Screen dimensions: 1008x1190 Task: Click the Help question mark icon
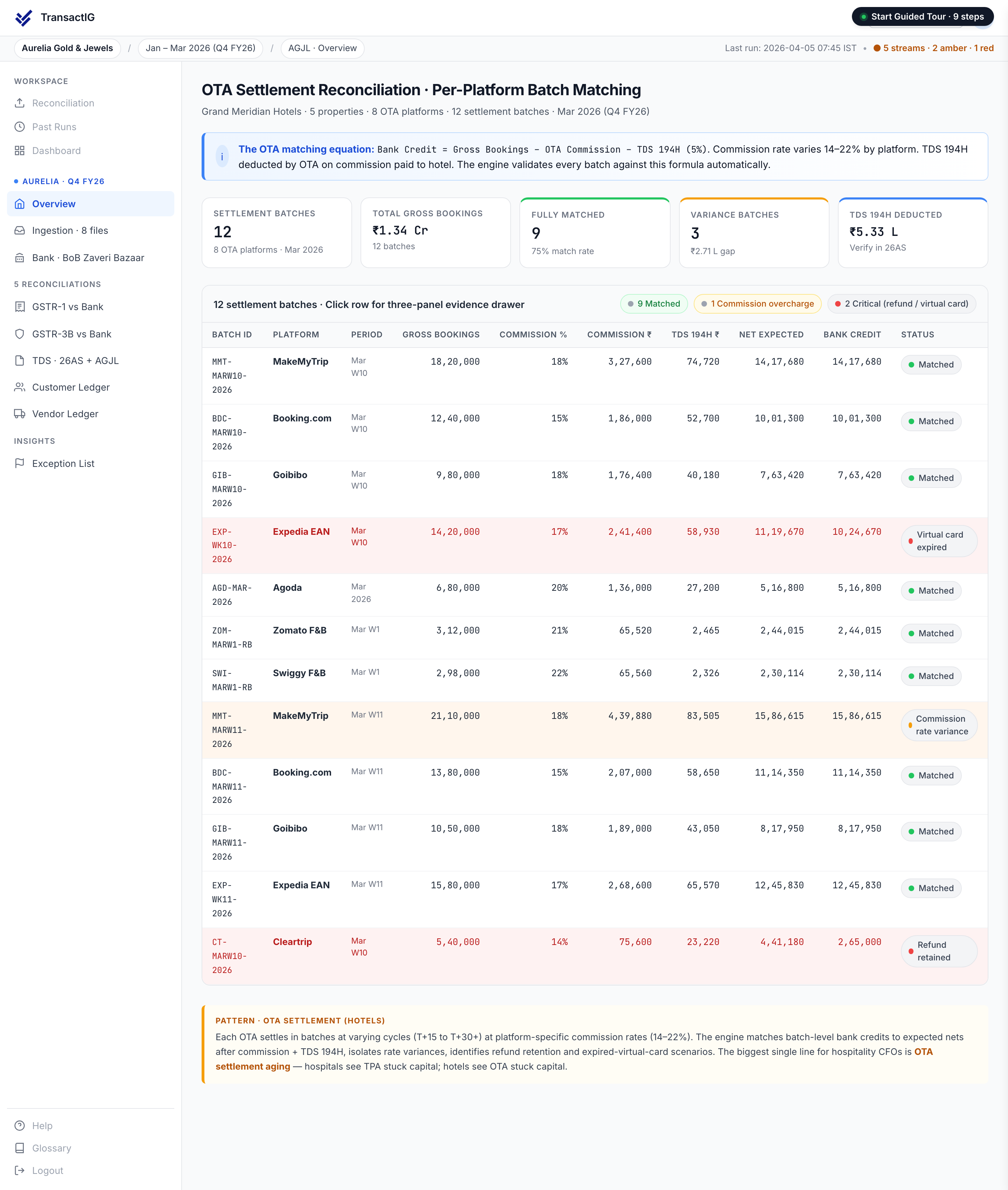tap(20, 1126)
